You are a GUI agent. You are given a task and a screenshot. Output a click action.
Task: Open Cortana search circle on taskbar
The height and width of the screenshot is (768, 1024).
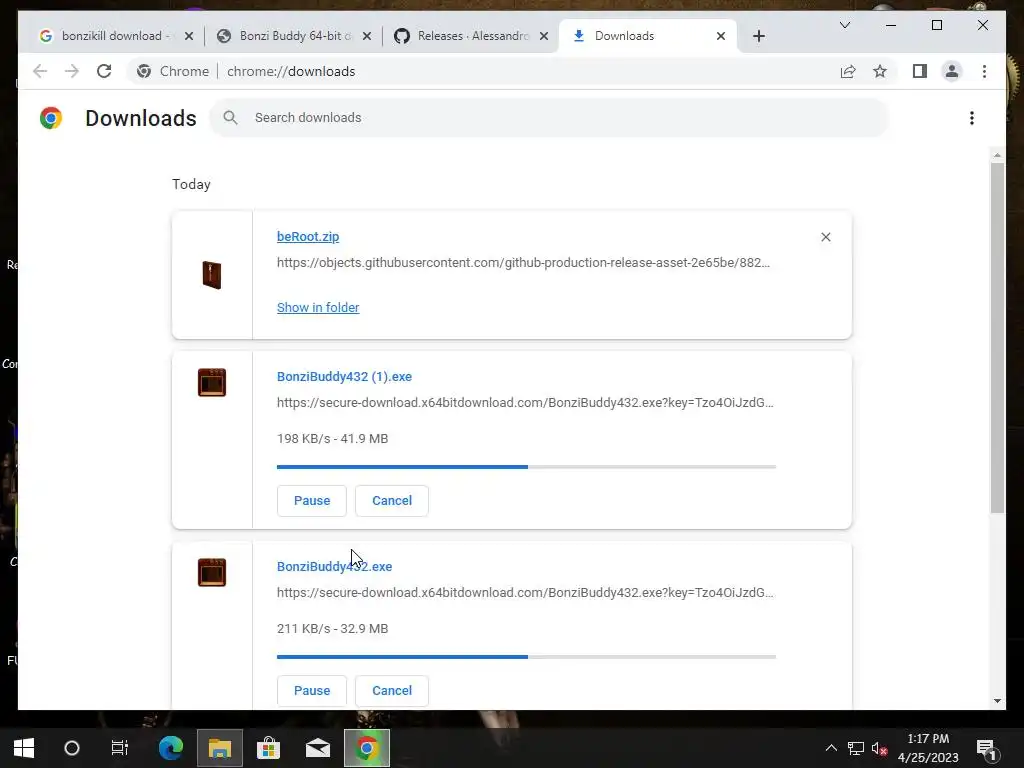pyautogui.click(x=72, y=748)
